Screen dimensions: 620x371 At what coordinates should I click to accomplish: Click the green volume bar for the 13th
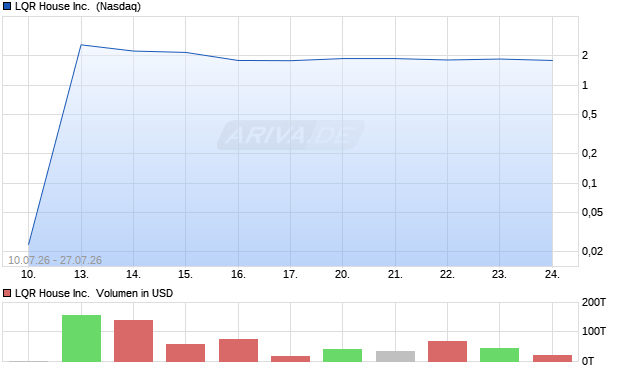[81, 339]
